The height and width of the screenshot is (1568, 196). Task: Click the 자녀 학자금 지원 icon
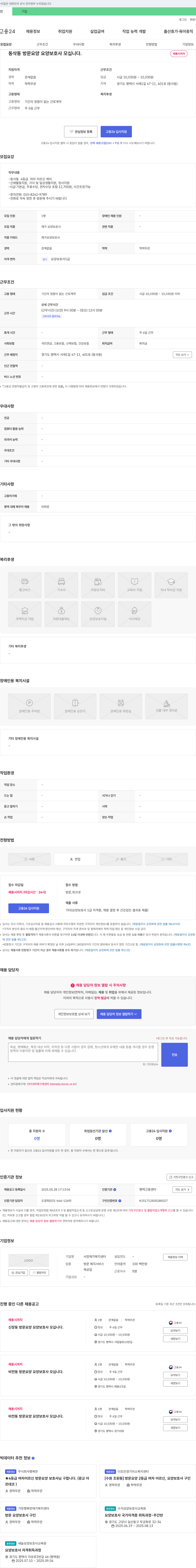171,585
